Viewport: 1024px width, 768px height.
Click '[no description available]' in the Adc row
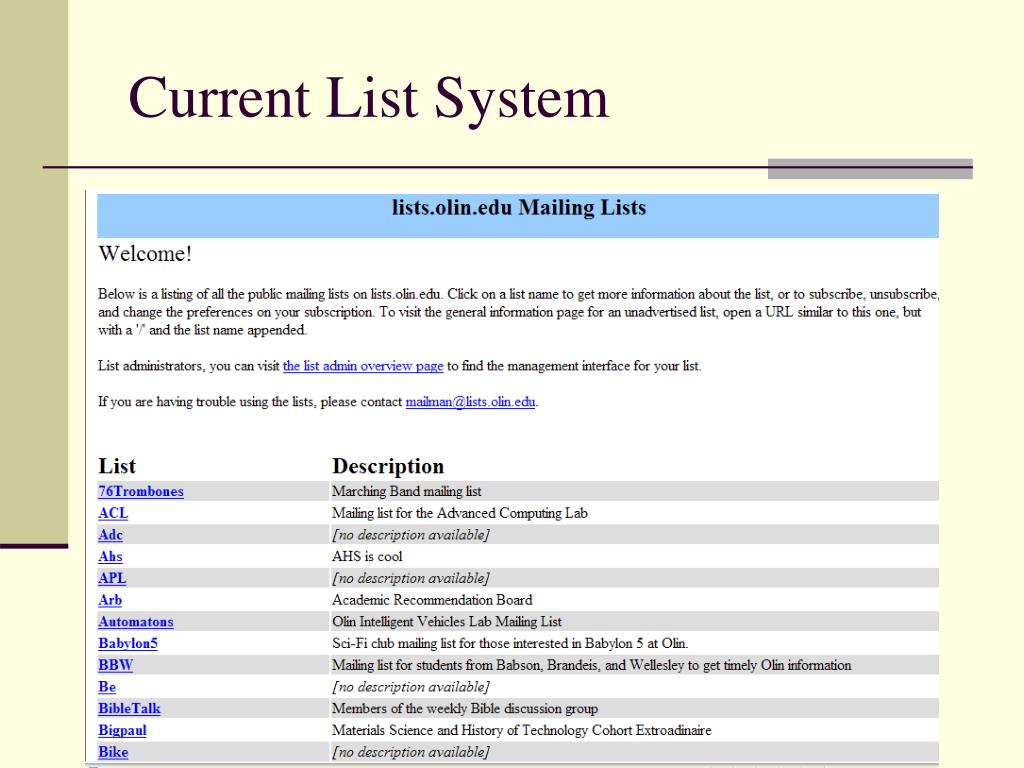click(x=411, y=534)
